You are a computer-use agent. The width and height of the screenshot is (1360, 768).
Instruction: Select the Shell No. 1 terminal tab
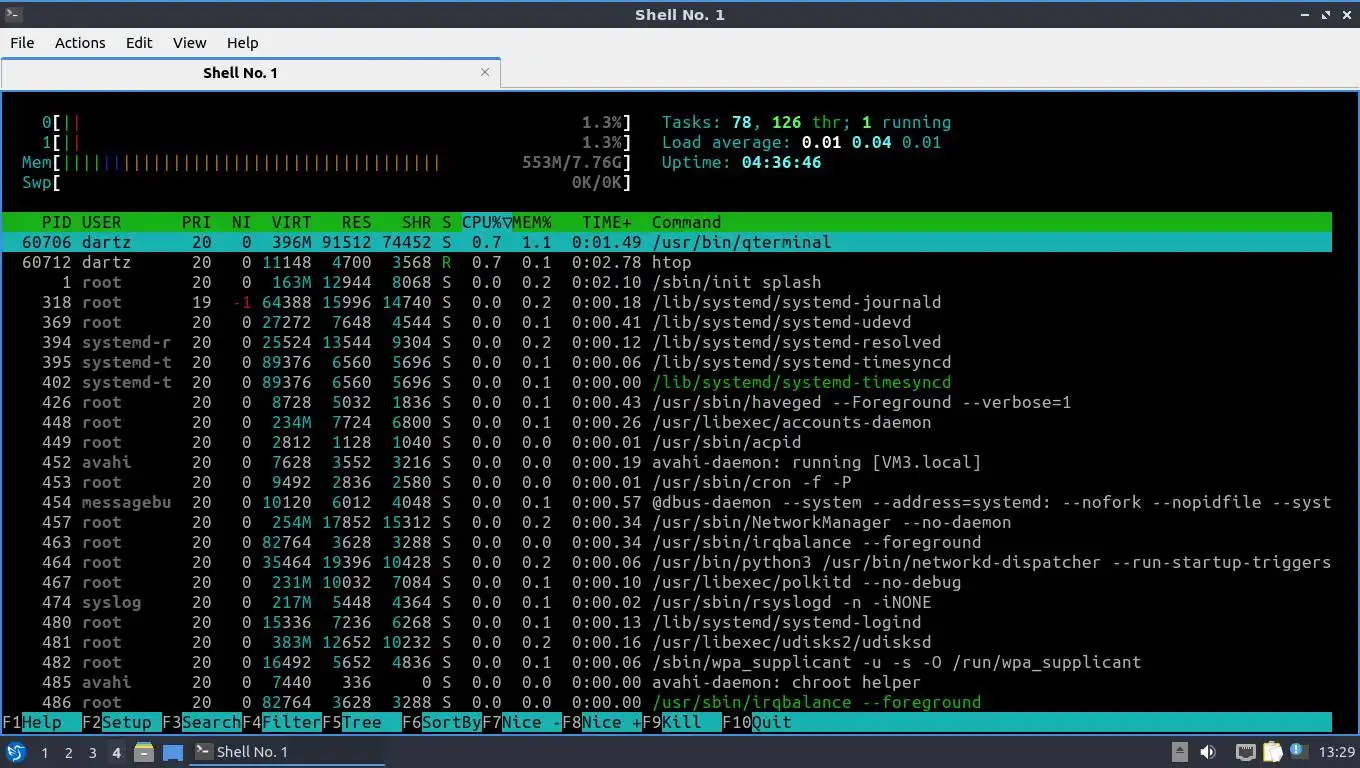tap(250, 73)
